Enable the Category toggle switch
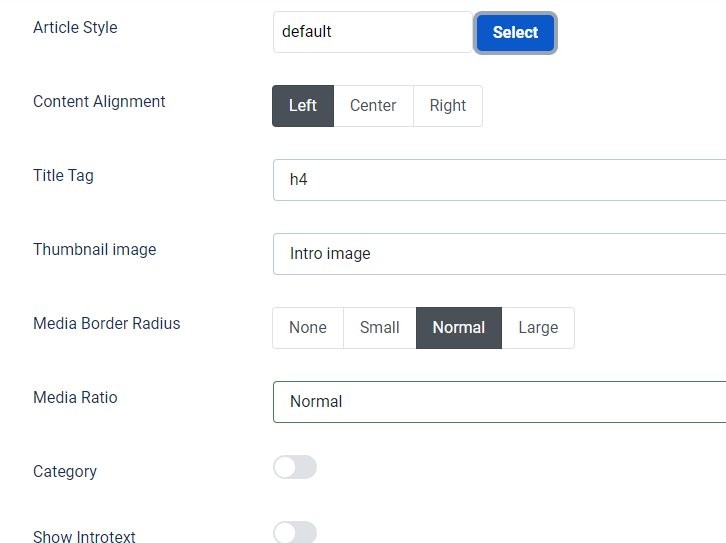 point(295,467)
